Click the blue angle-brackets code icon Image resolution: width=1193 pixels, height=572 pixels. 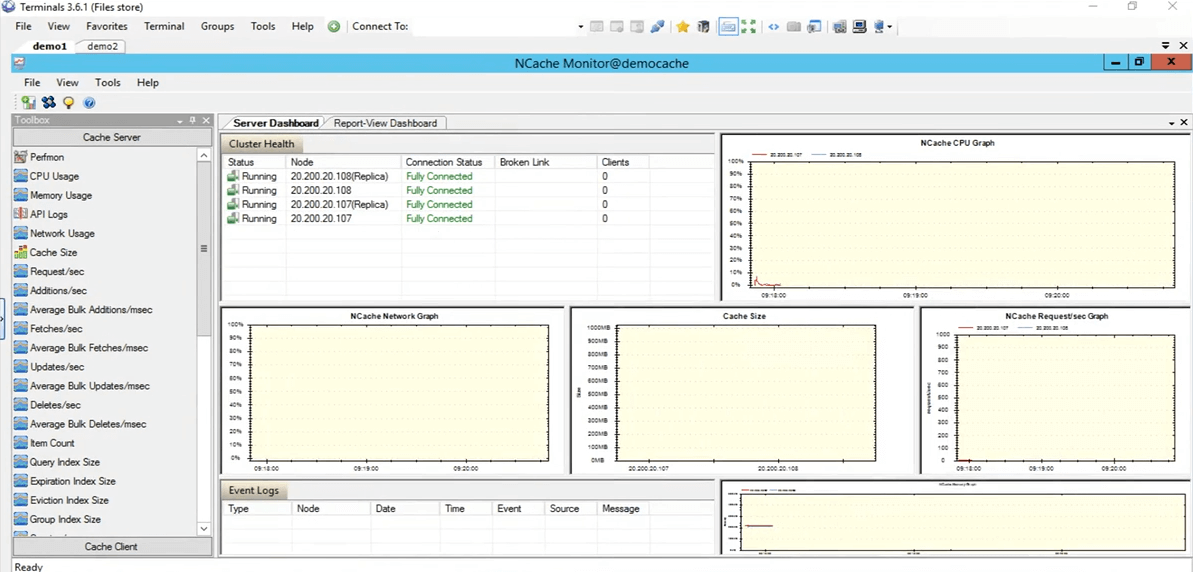(773, 27)
